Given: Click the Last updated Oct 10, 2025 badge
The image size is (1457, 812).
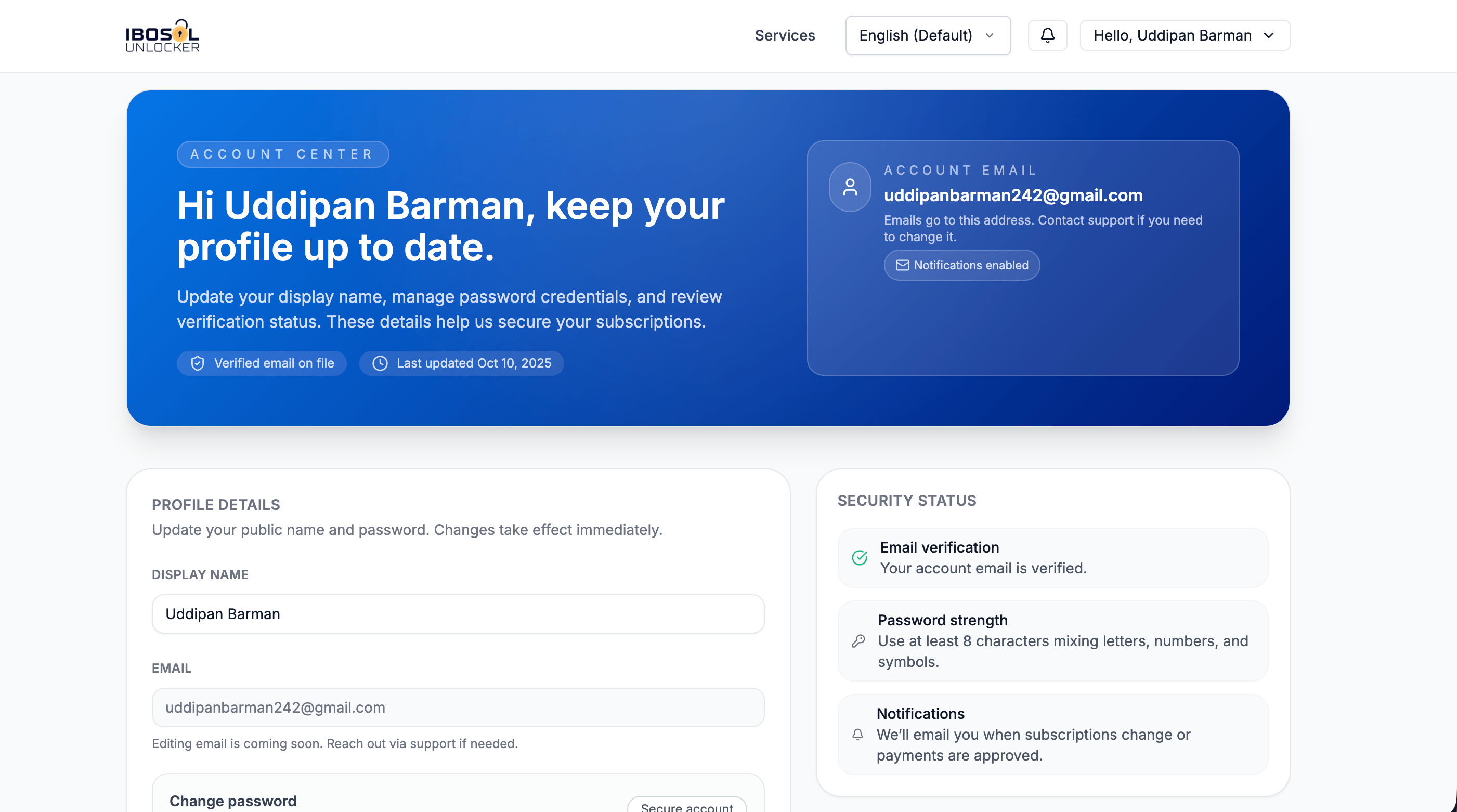Looking at the screenshot, I should [x=462, y=363].
